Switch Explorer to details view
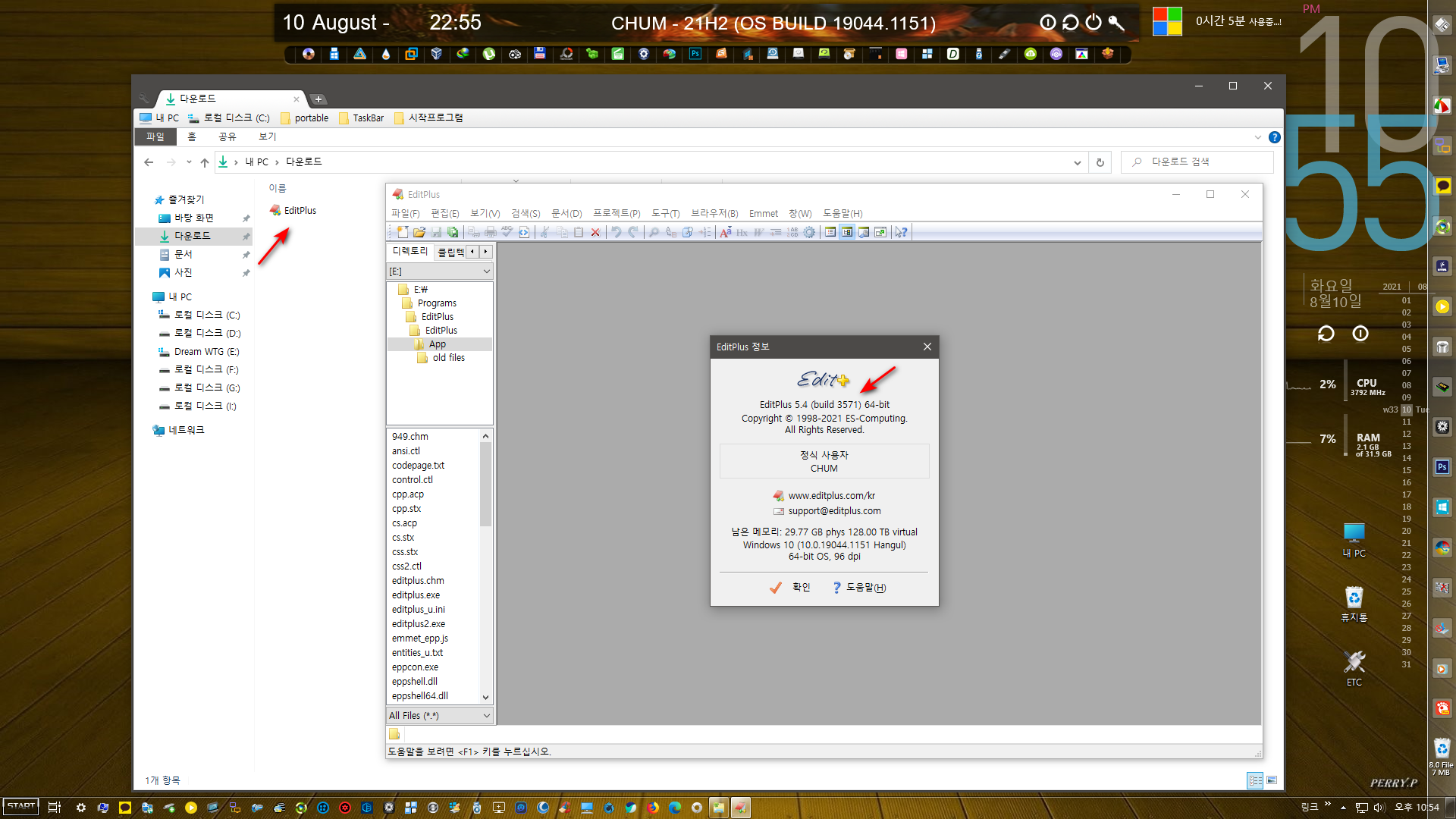The image size is (1456, 819). coord(1255,780)
